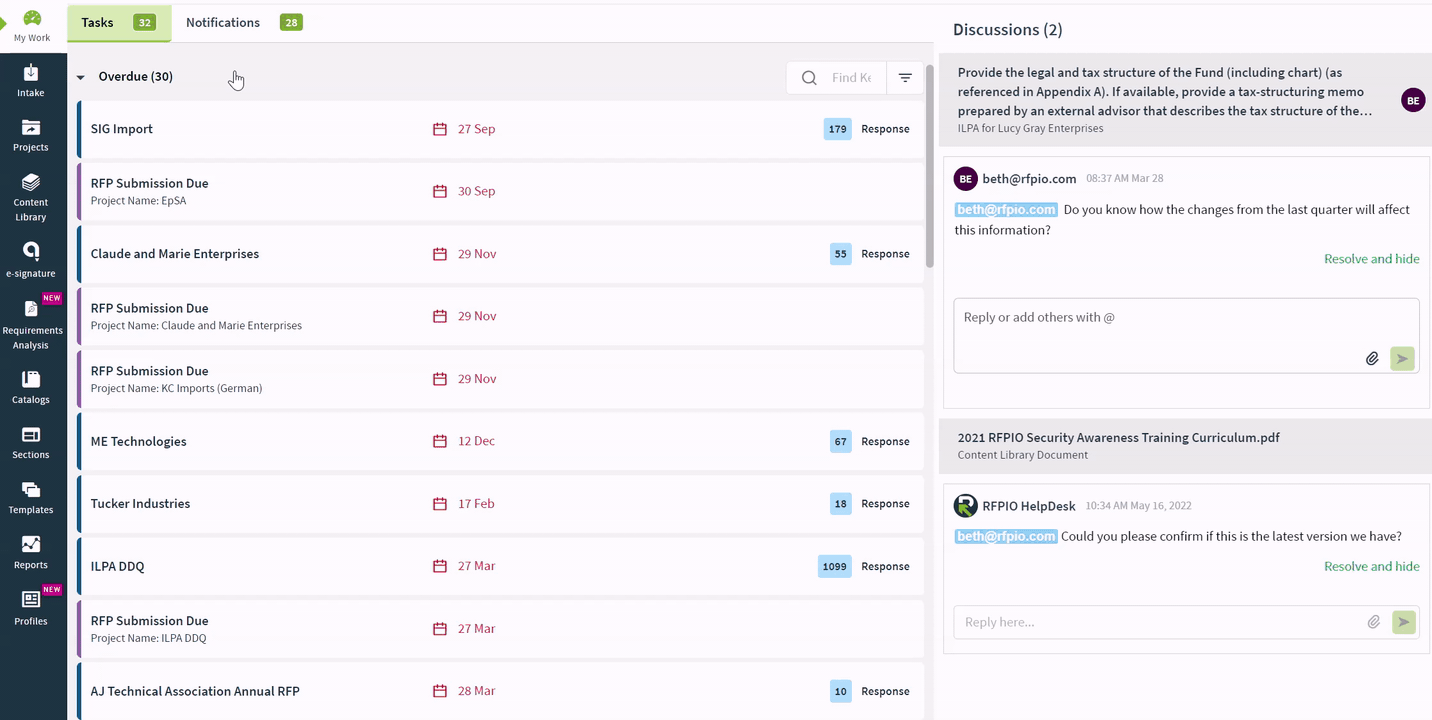
Task: Open RFP Submission Due for Claude and Marie
Action: tap(501, 316)
